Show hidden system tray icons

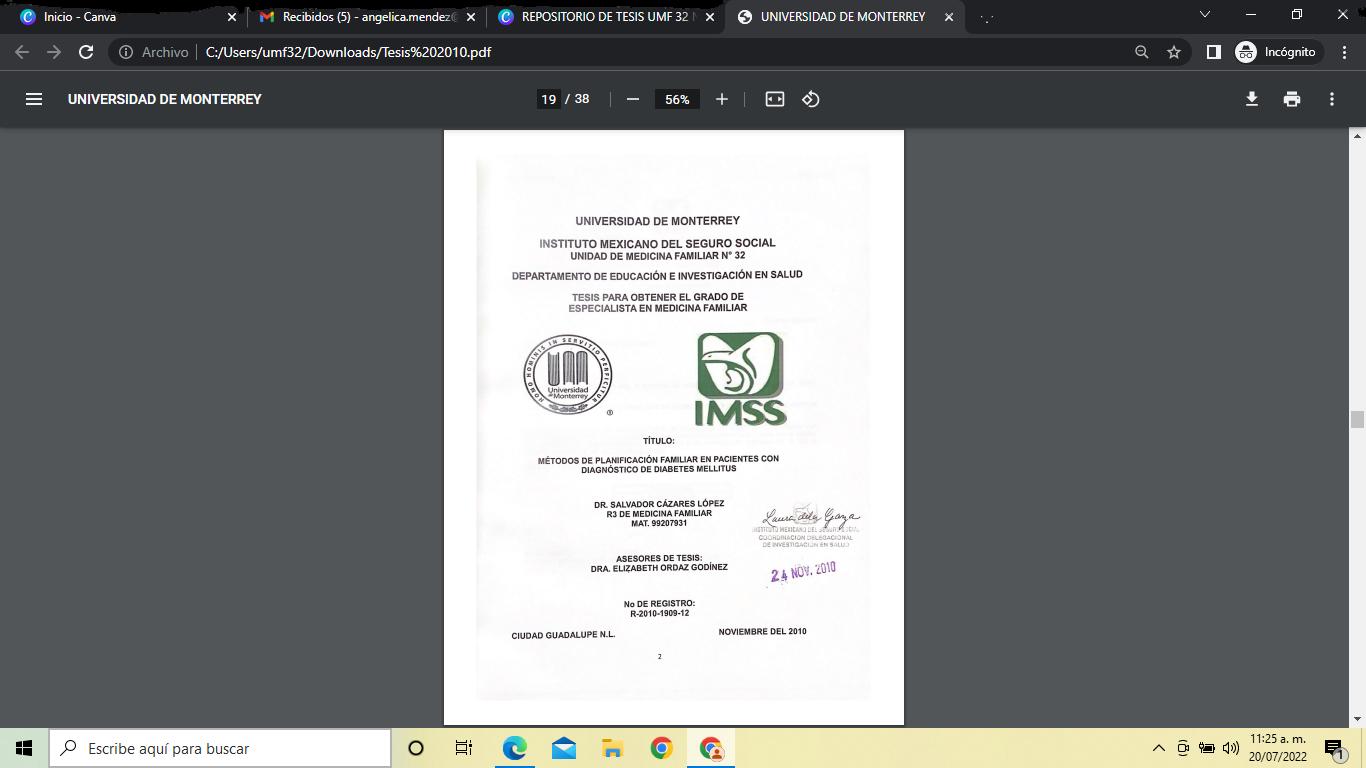click(x=1159, y=748)
